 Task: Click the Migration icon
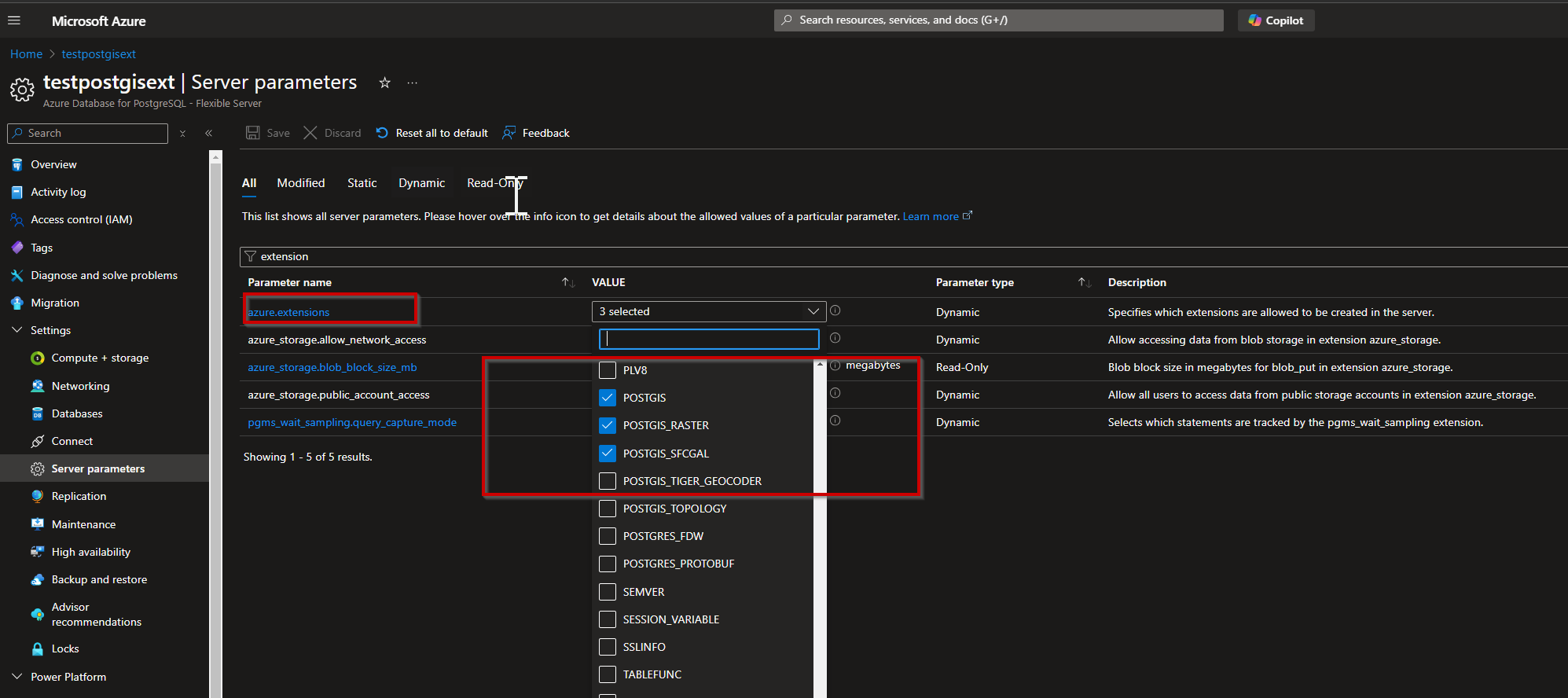tap(17, 303)
